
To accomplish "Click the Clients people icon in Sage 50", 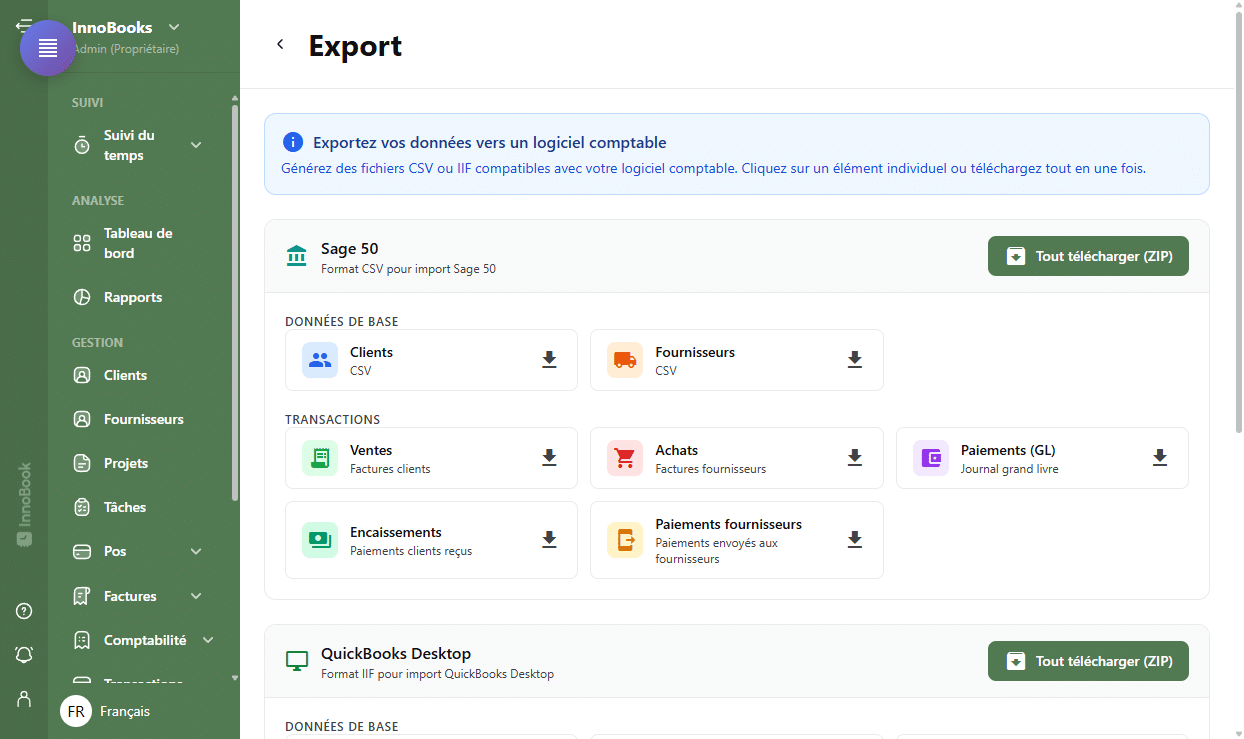I will (x=320, y=360).
